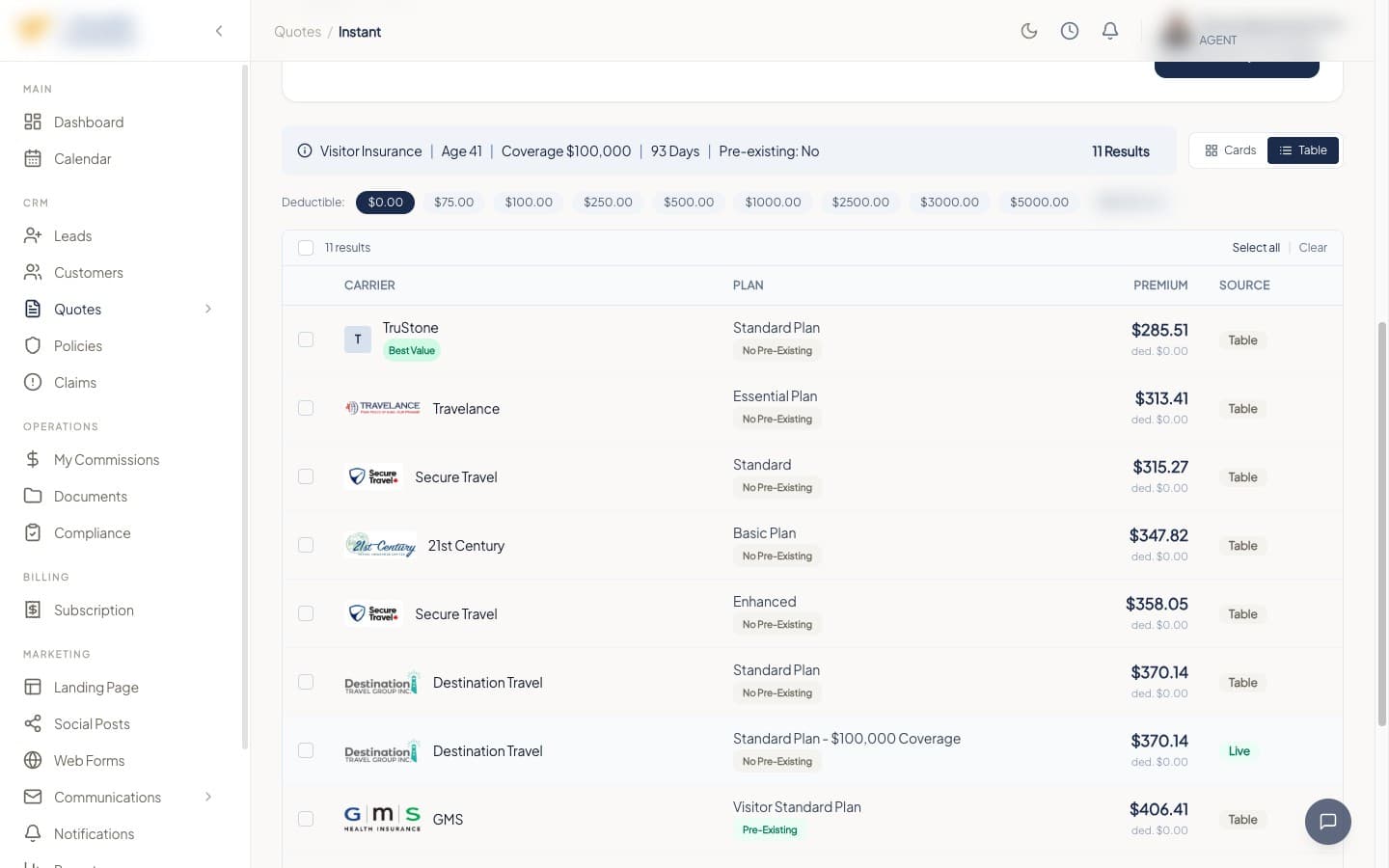Click the Clear link

point(1313,248)
